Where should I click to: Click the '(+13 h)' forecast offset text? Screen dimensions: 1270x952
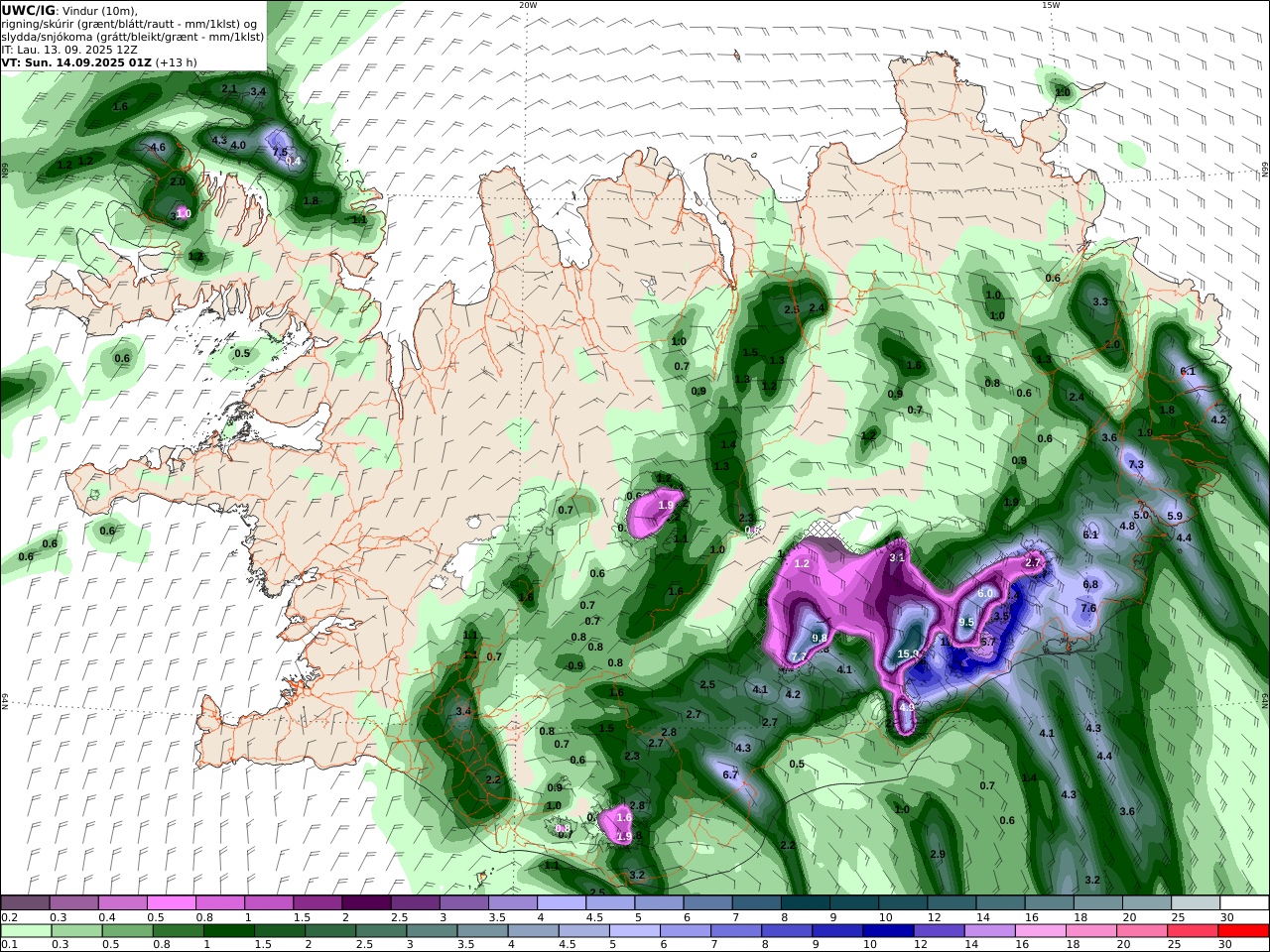click(x=177, y=62)
